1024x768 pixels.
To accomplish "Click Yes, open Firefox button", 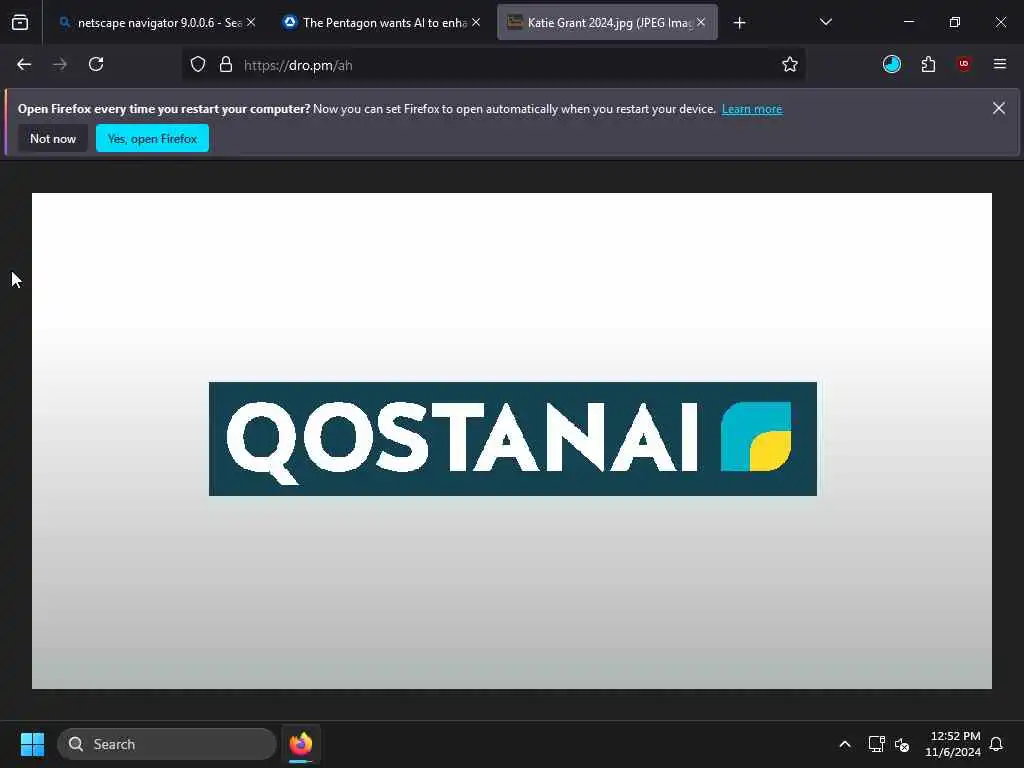I will click(x=152, y=138).
